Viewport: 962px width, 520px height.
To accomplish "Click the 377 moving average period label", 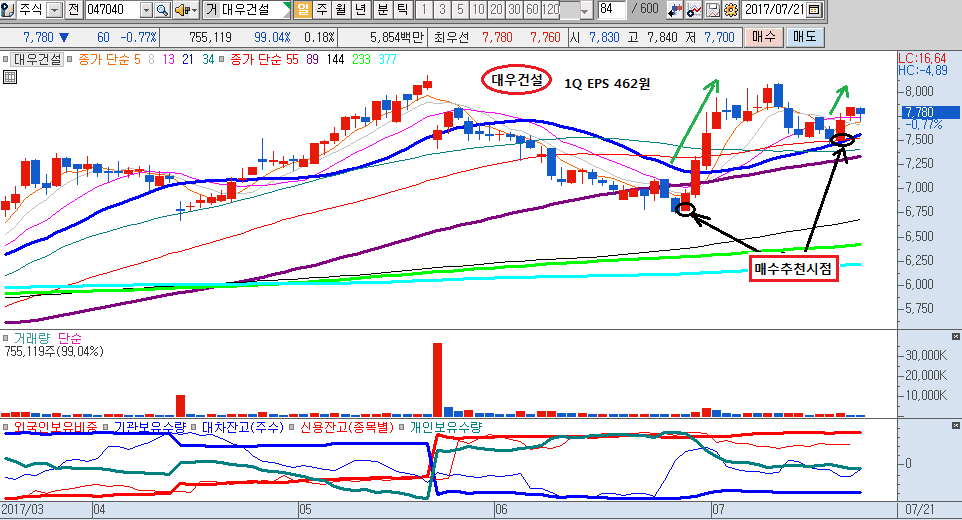I will coord(387,59).
